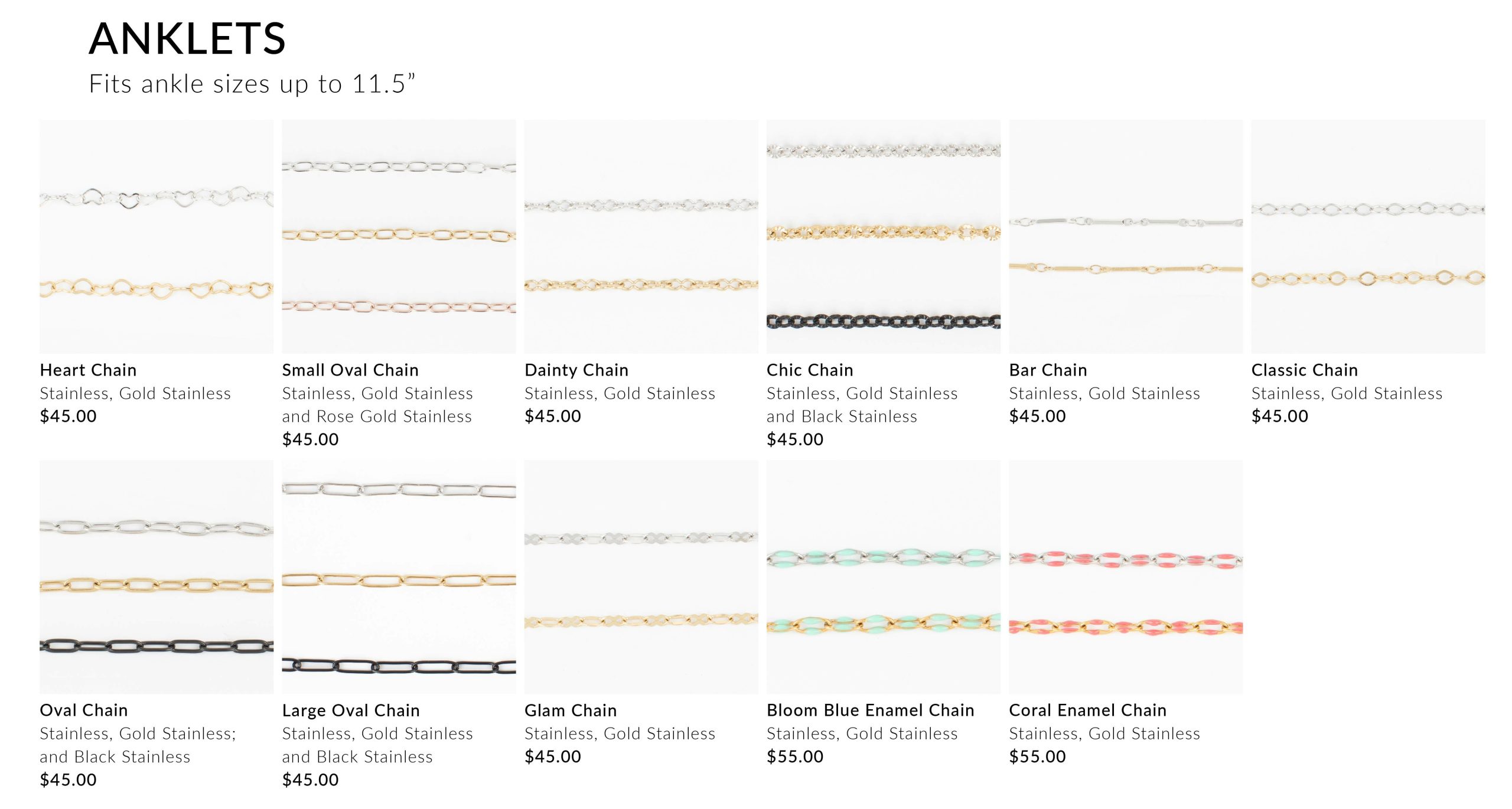Click the Bloom Blue Enamel Chain title

click(871, 710)
